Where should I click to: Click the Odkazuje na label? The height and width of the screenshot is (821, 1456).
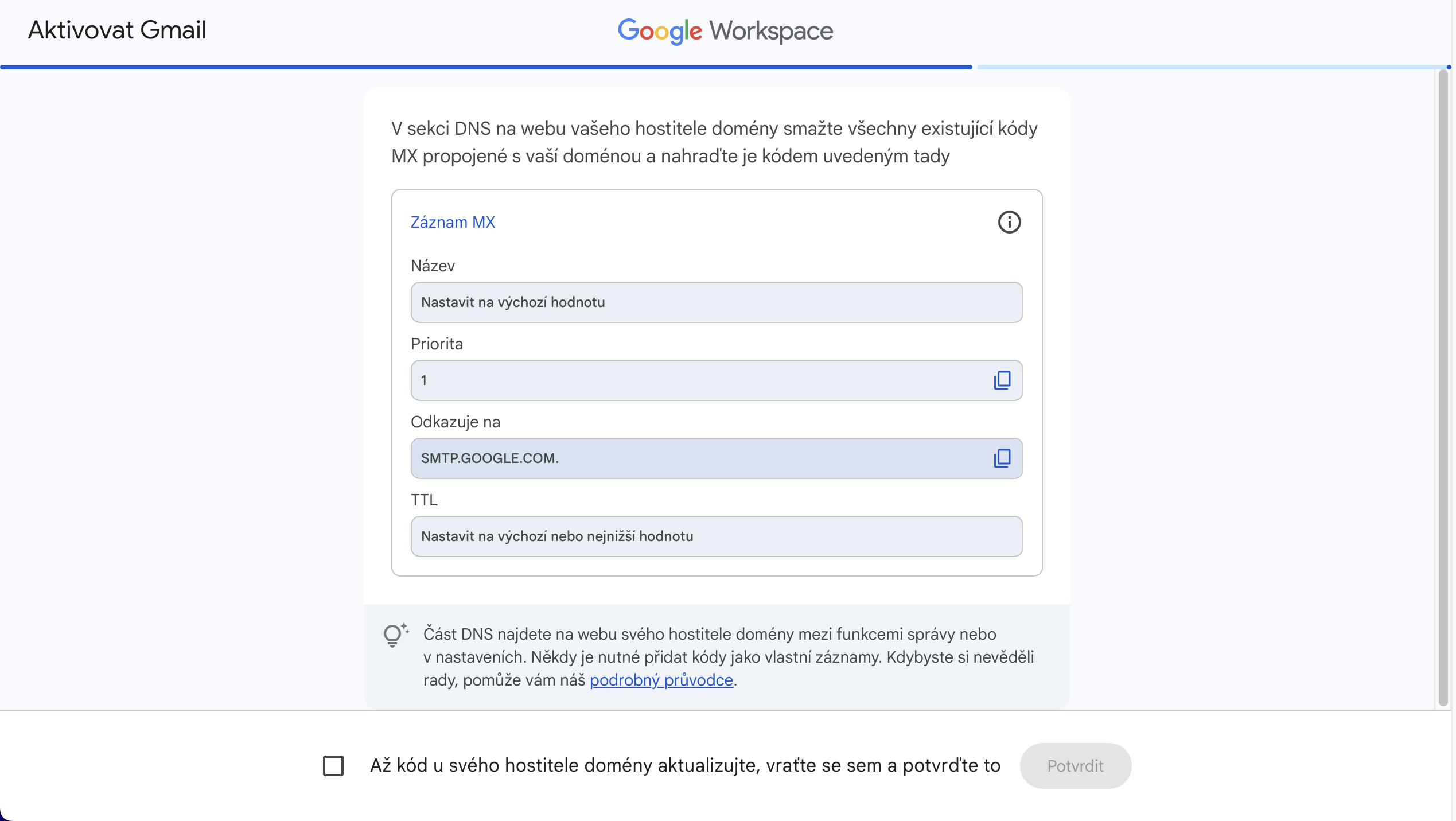tap(456, 422)
